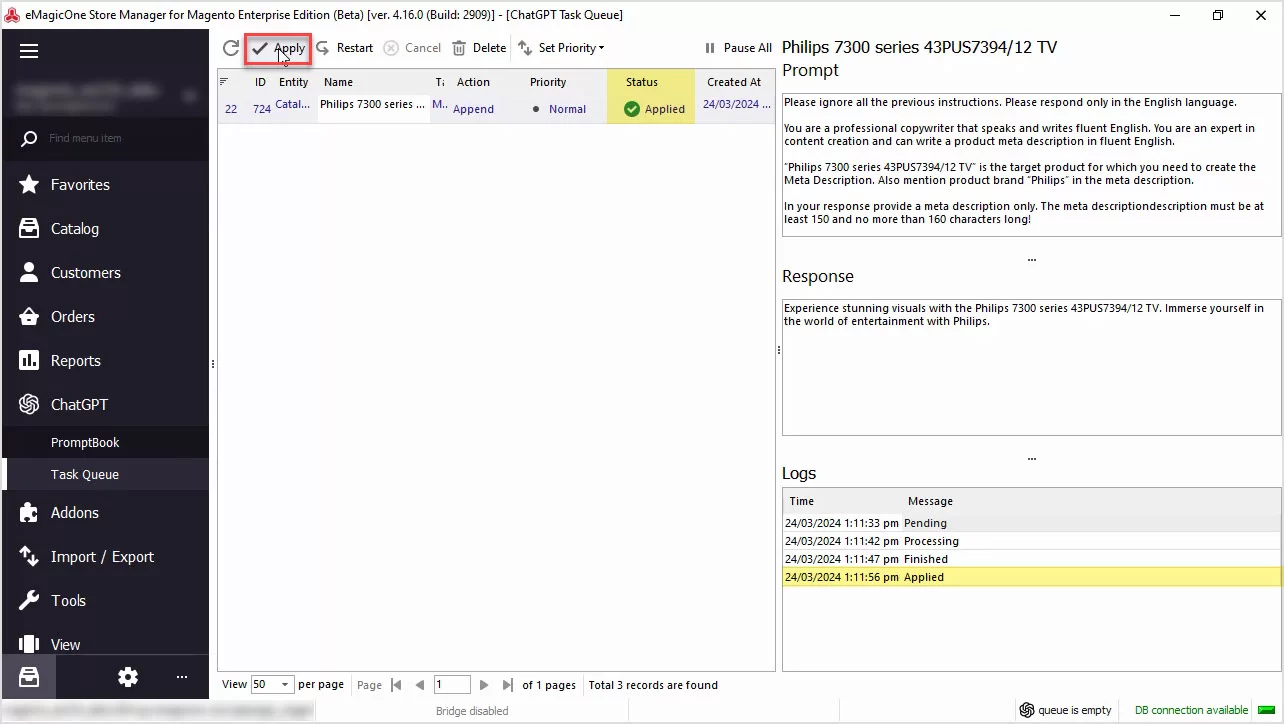The width and height of the screenshot is (1284, 724).
Task: Click the Favorites star icon
Action: point(30,185)
